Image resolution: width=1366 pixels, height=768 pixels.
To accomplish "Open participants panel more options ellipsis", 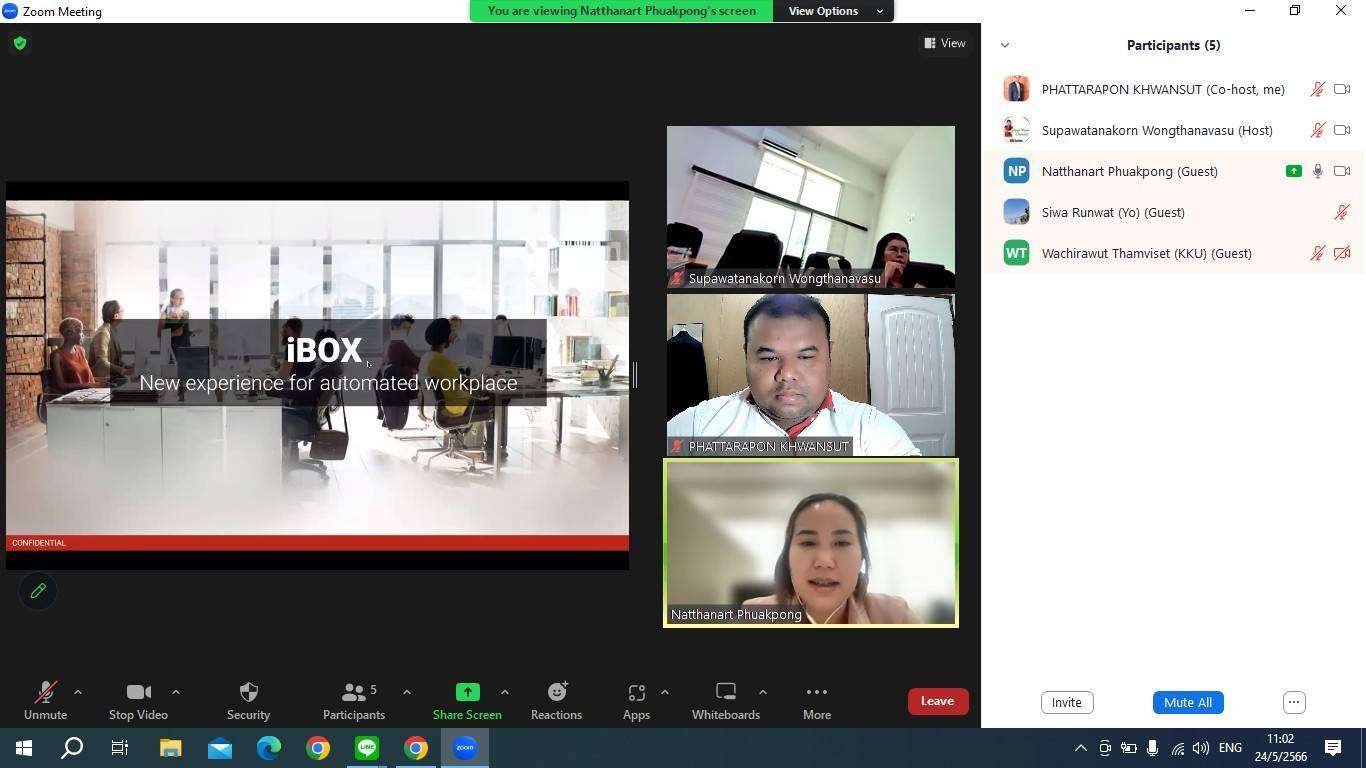I will pyautogui.click(x=1294, y=702).
